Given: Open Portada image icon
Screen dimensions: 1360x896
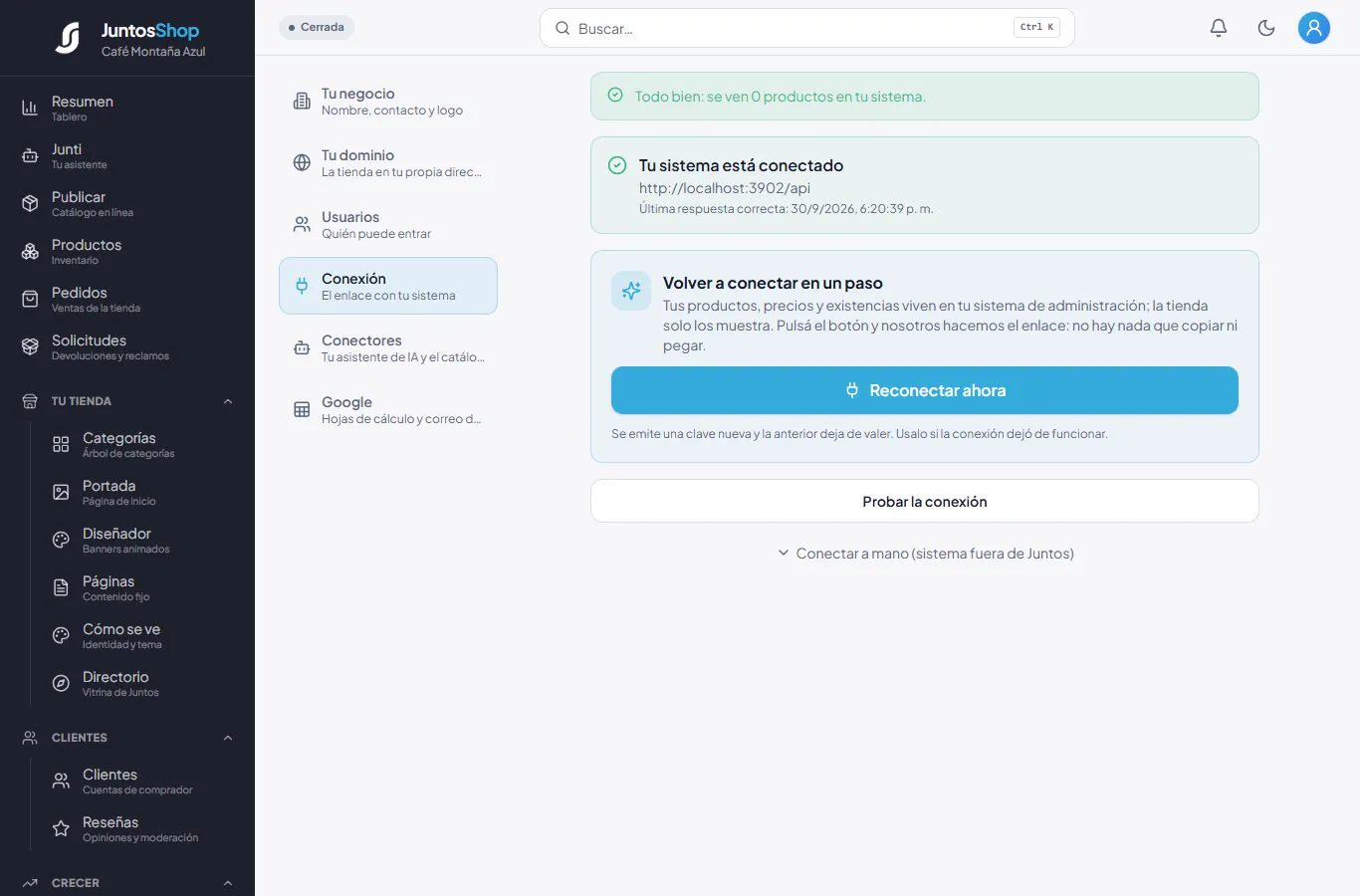Looking at the screenshot, I should (x=61, y=492).
